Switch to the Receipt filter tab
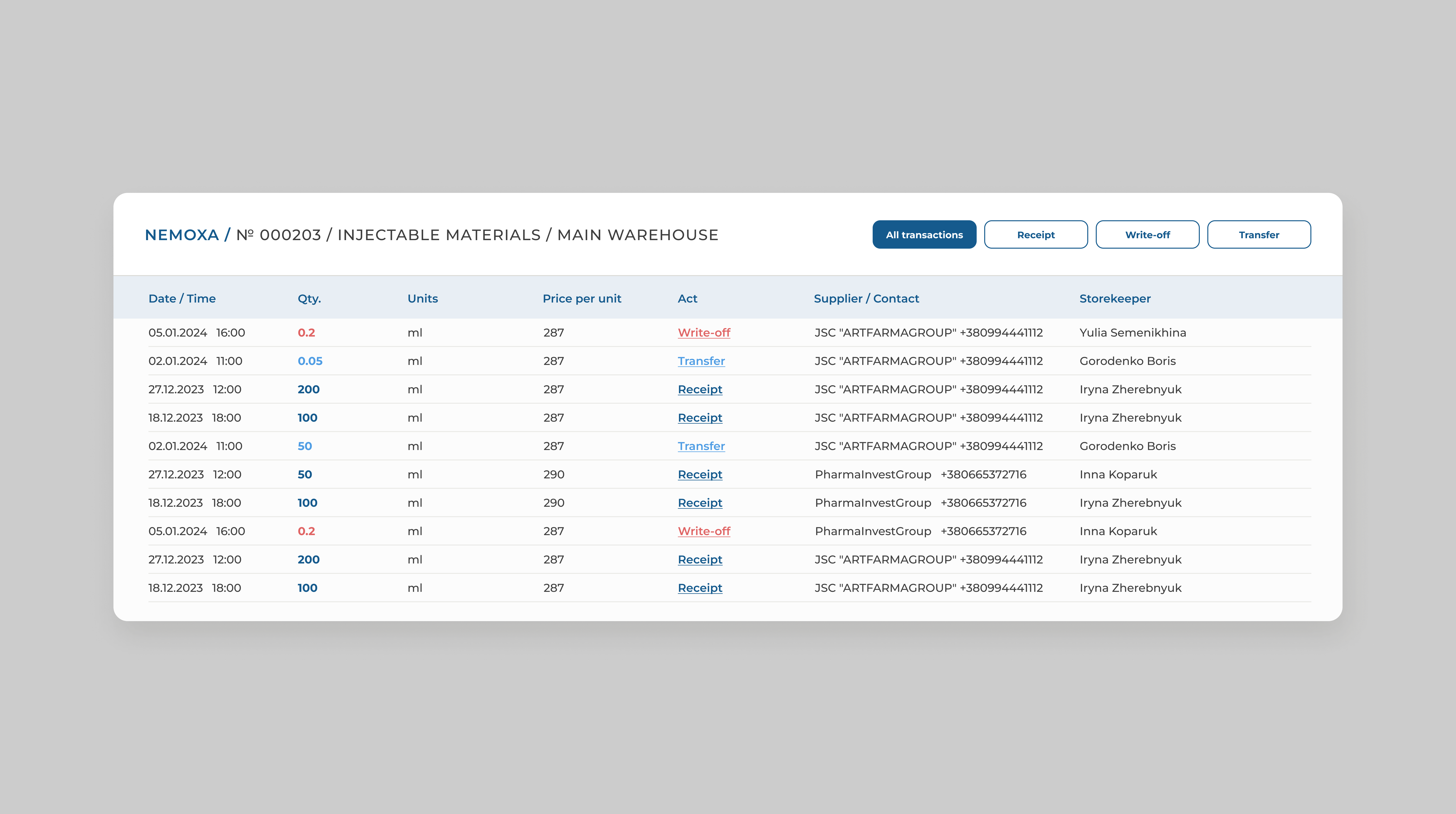1456x814 pixels. tap(1036, 235)
